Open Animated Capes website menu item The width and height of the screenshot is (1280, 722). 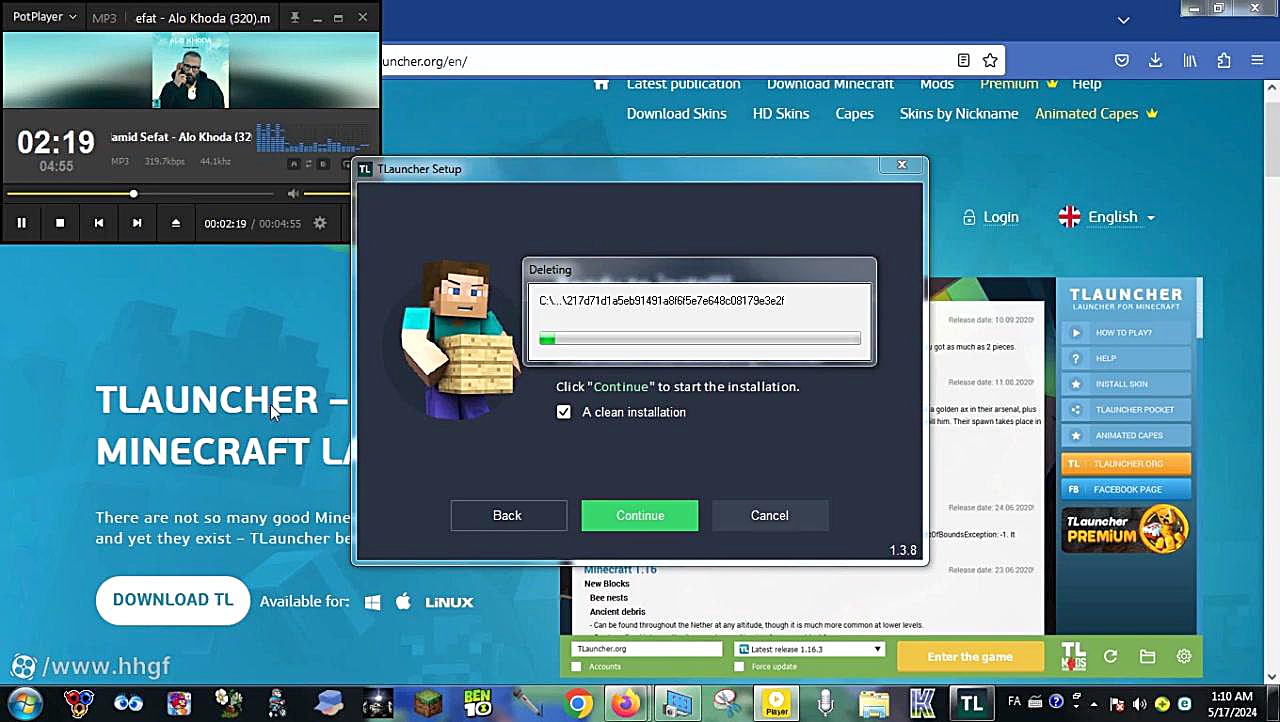tap(1096, 114)
